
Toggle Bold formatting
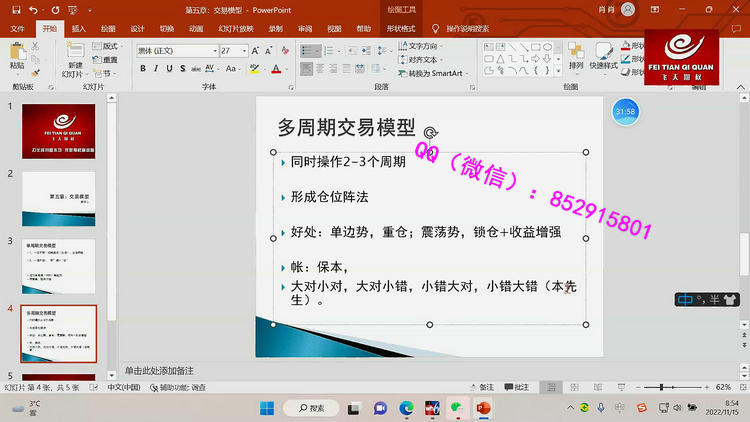[x=143, y=69]
